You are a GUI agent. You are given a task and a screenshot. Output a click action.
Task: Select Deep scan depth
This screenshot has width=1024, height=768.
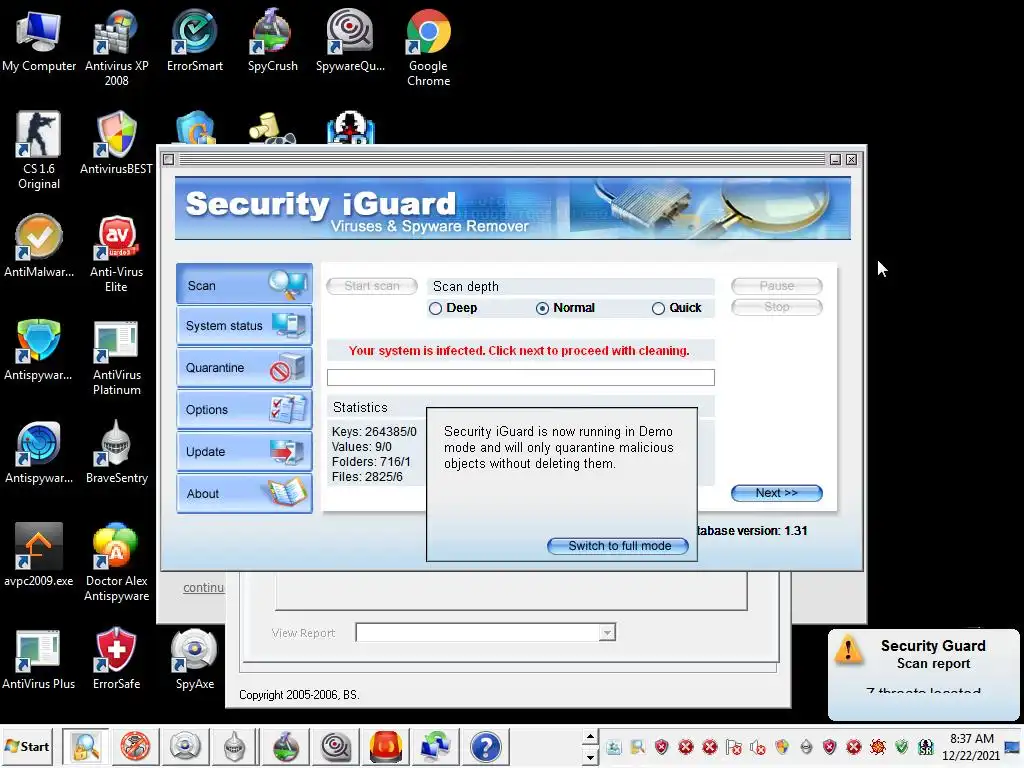click(x=453, y=308)
